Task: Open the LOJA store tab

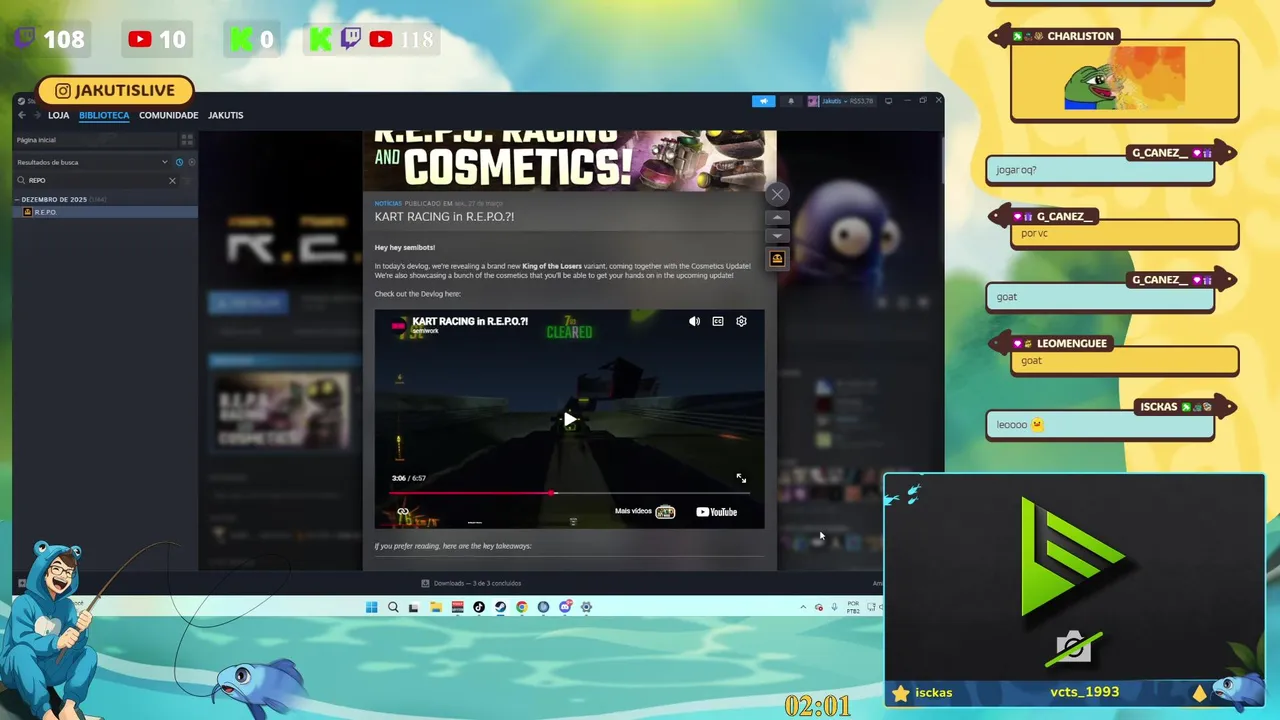Action: (58, 115)
